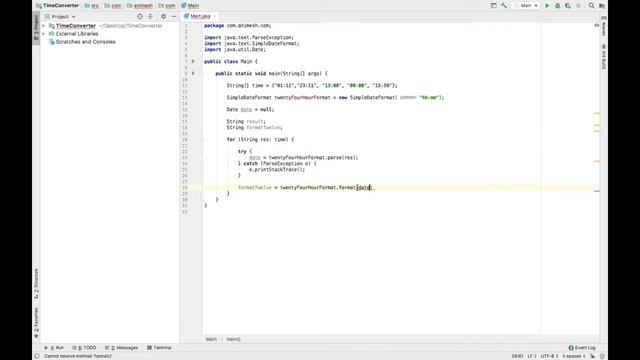
Task: Toggle Ant Build side tab
Action: pyautogui.click(x=604, y=57)
